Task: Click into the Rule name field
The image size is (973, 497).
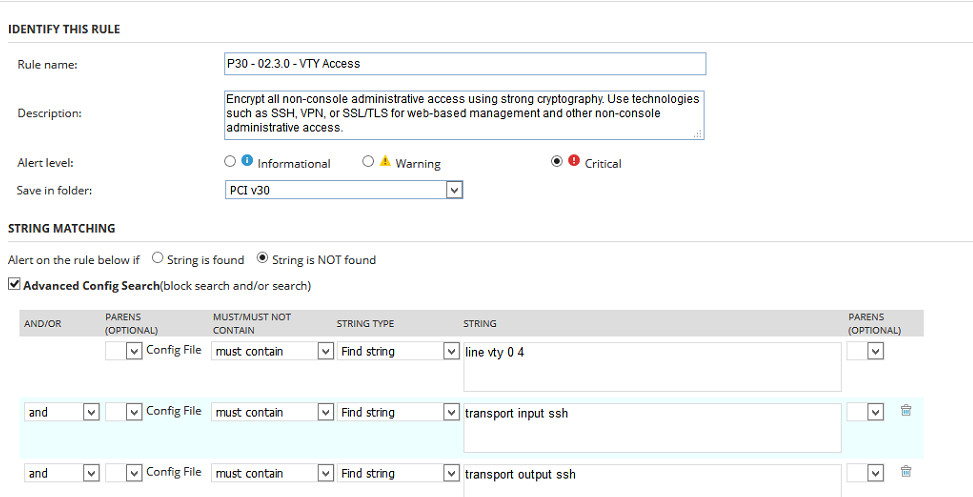Action: coord(465,64)
